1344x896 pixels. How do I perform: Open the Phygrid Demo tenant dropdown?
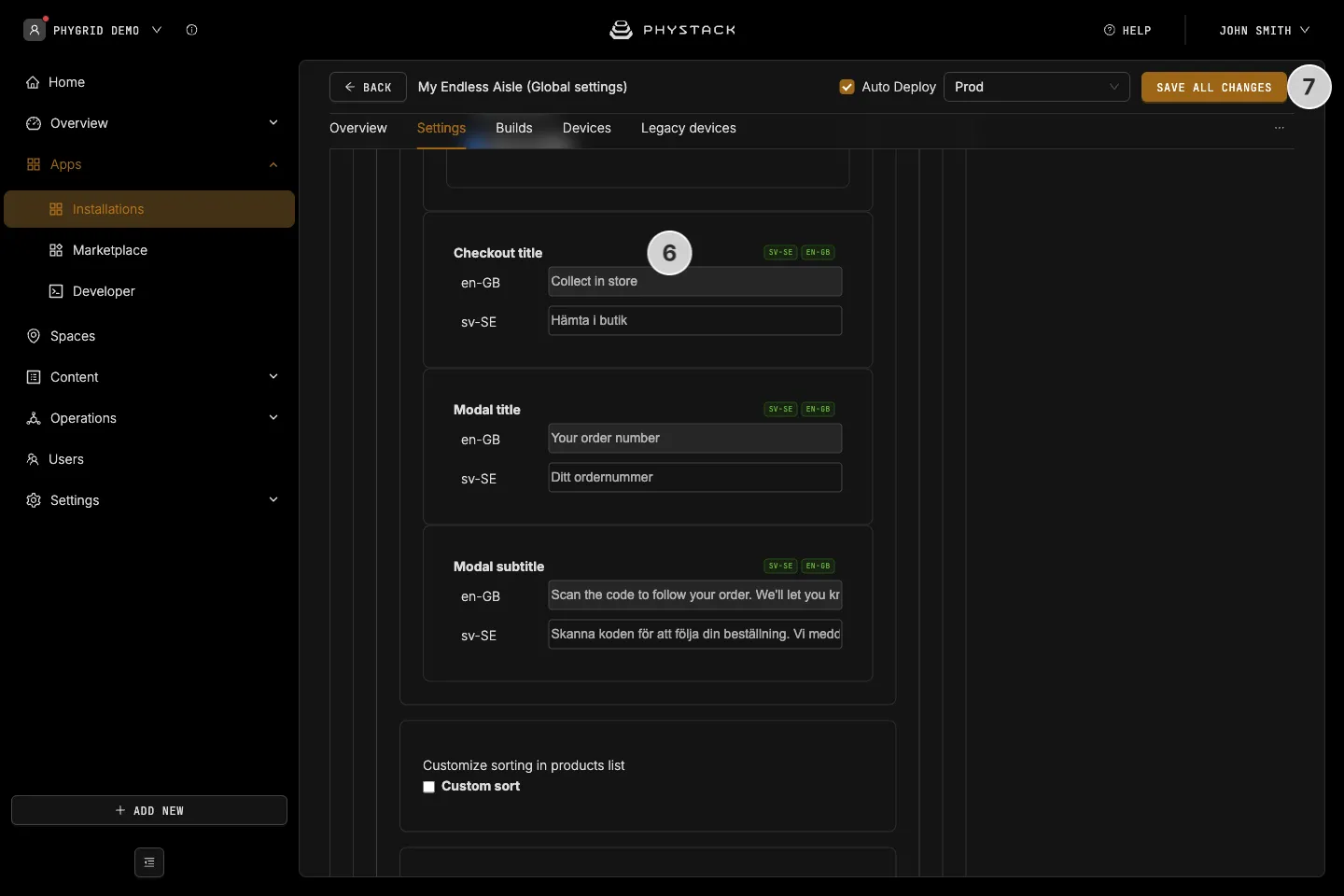coord(157,30)
